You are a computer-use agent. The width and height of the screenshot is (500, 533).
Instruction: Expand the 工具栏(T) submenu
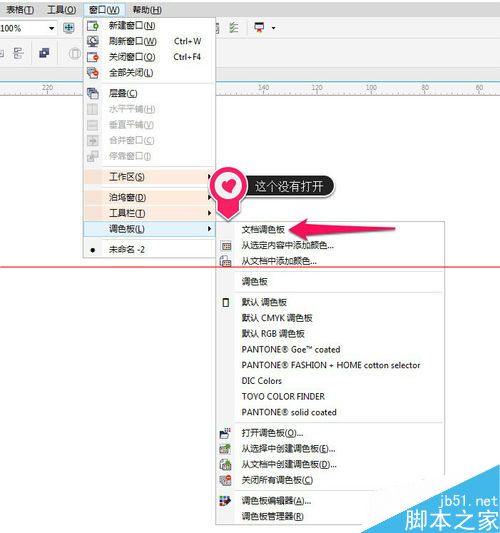149,213
